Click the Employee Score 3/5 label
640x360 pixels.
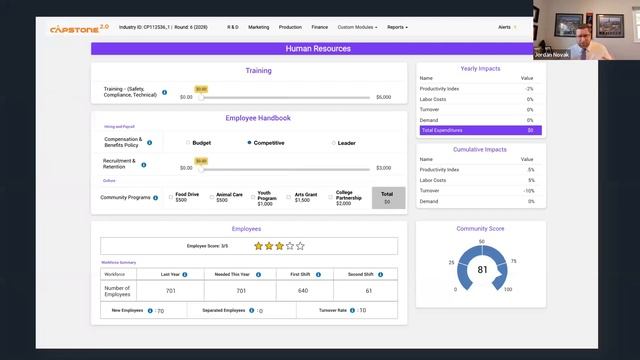(x=207, y=246)
